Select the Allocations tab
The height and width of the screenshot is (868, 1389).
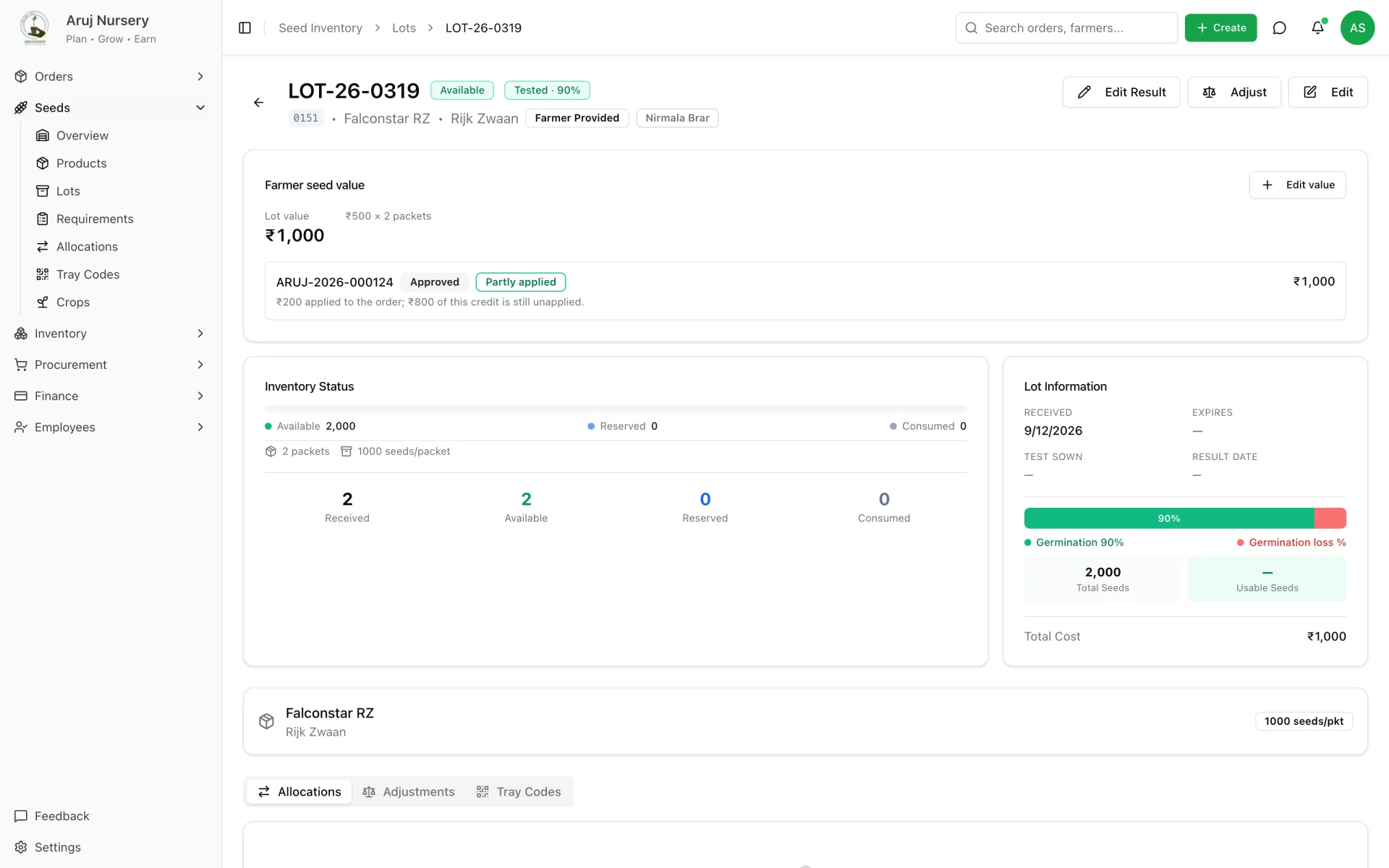click(x=299, y=792)
